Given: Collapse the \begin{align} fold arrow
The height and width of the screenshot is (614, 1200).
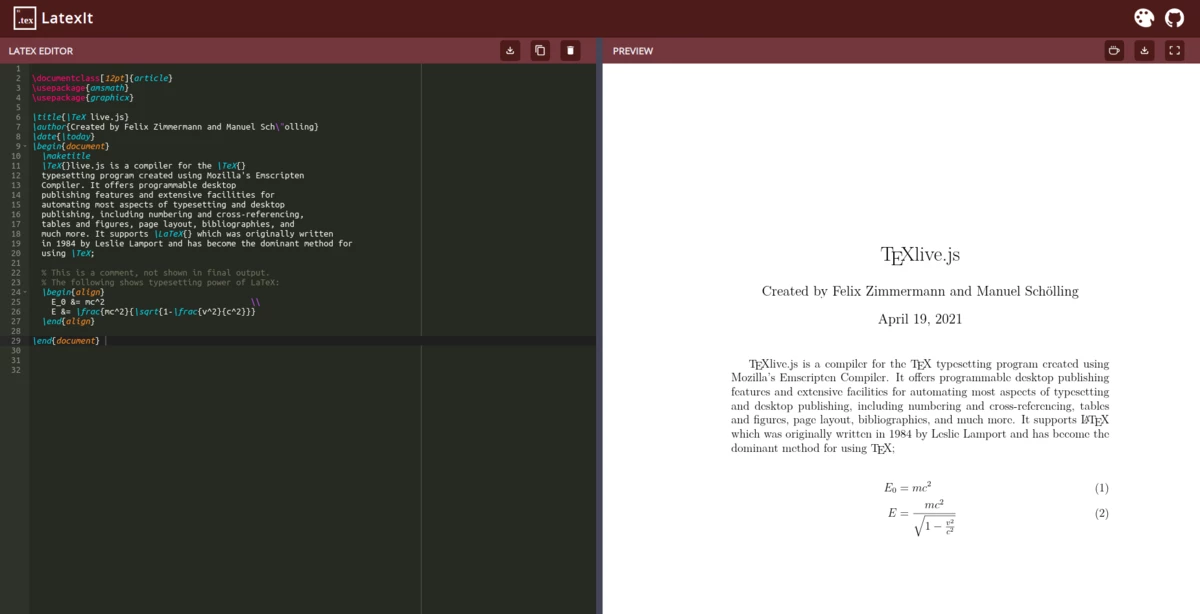Looking at the screenshot, I should (x=26, y=292).
